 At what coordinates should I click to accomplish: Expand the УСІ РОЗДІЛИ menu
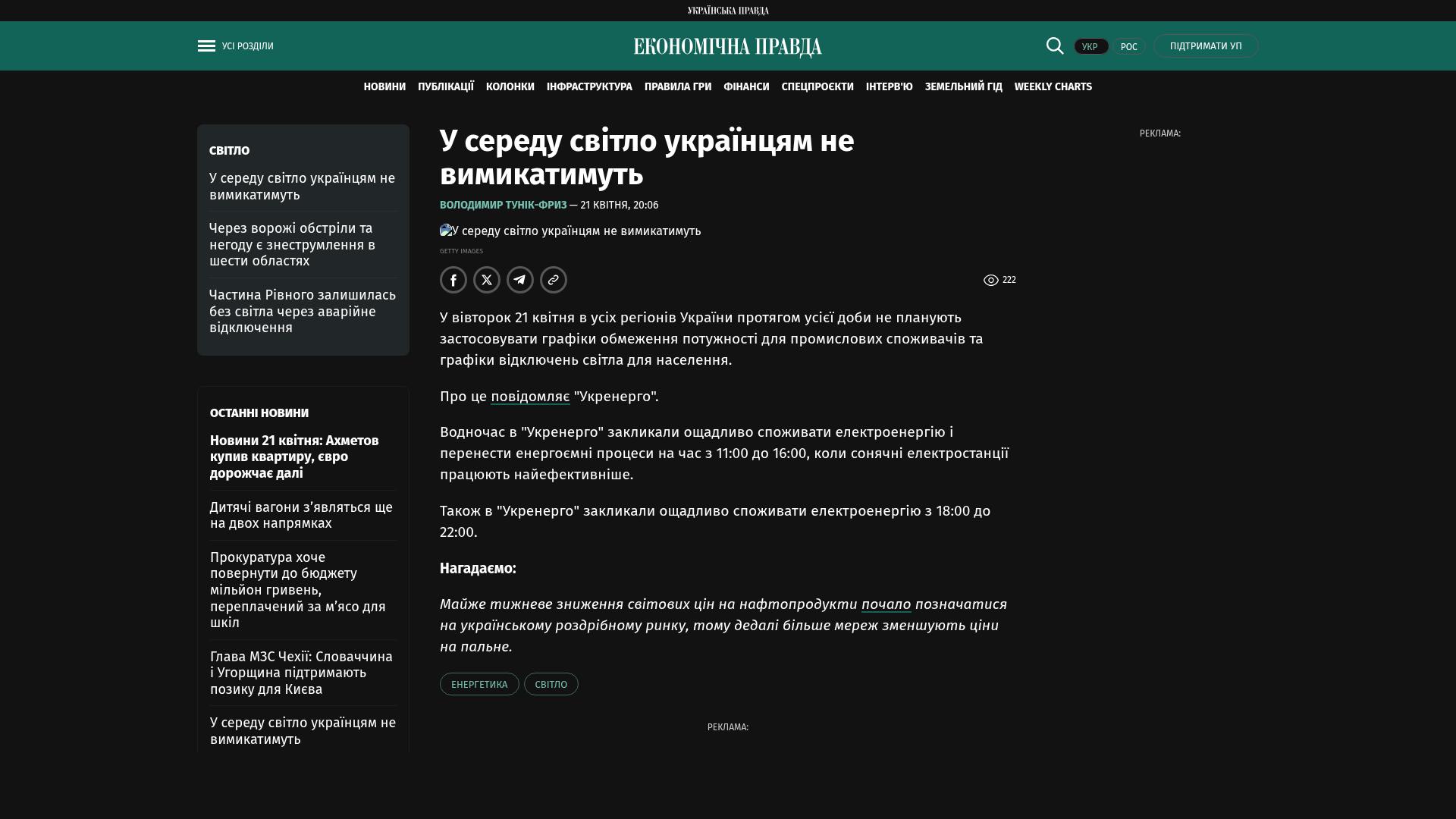tap(247, 46)
